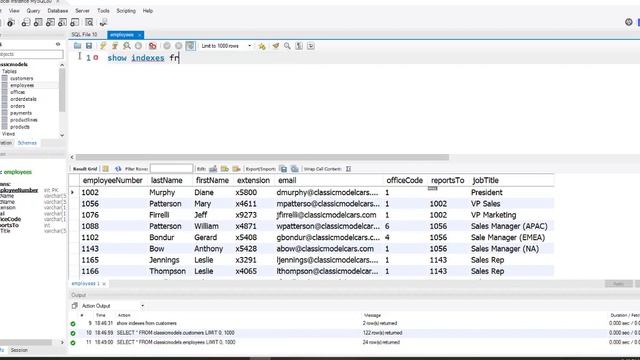Image resolution: width=640 pixels, height=360 pixels.
Task: Toggle result grid form icon
Action: (x=106, y=169)
